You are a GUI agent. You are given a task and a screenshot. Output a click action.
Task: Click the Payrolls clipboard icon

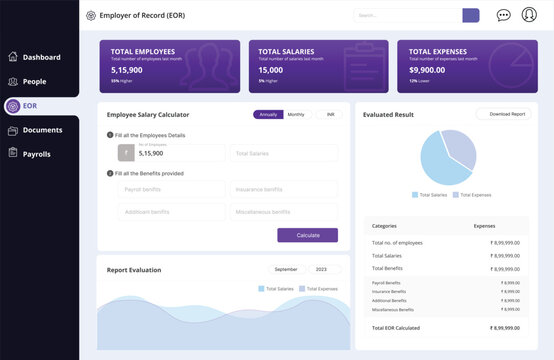13,152
